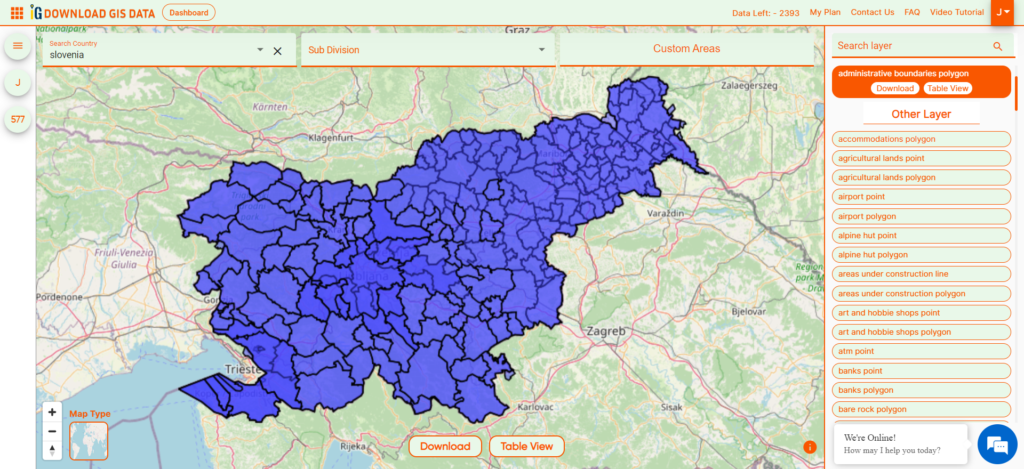Select agricultural lands polygon layer
Screen dimensions: 1024x469
click(x=921, y=178)
